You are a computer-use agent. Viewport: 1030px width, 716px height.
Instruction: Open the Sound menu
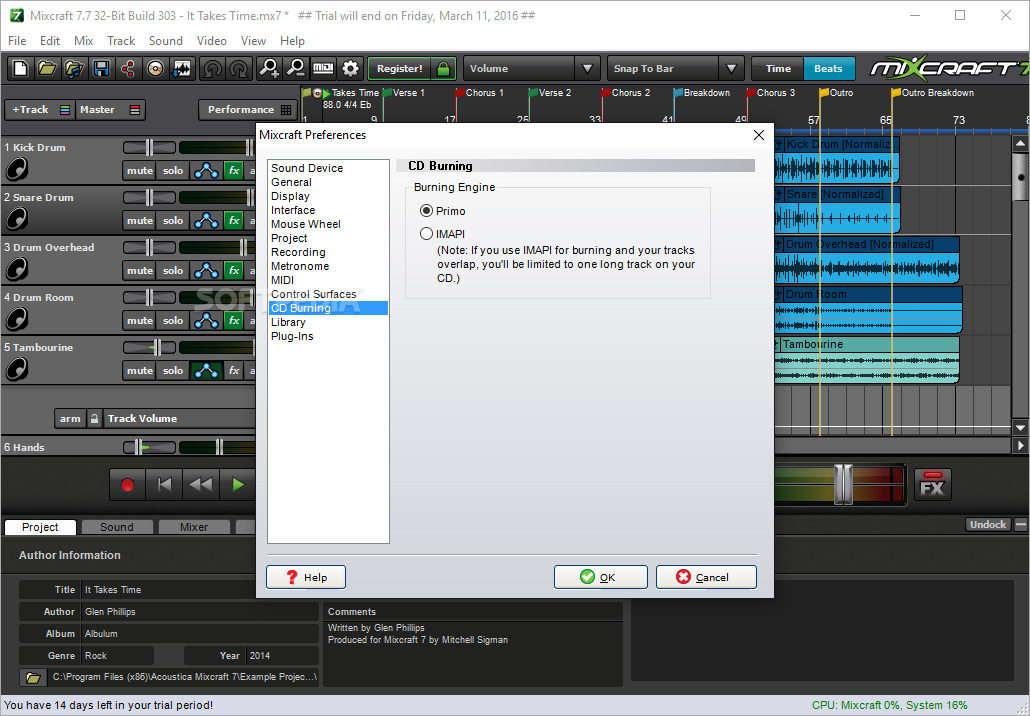point(166,41)
